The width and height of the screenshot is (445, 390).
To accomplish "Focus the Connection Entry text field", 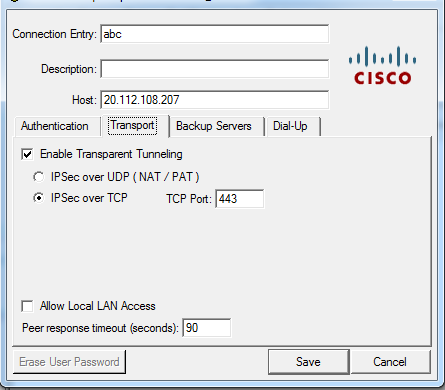I will (215, 34).
